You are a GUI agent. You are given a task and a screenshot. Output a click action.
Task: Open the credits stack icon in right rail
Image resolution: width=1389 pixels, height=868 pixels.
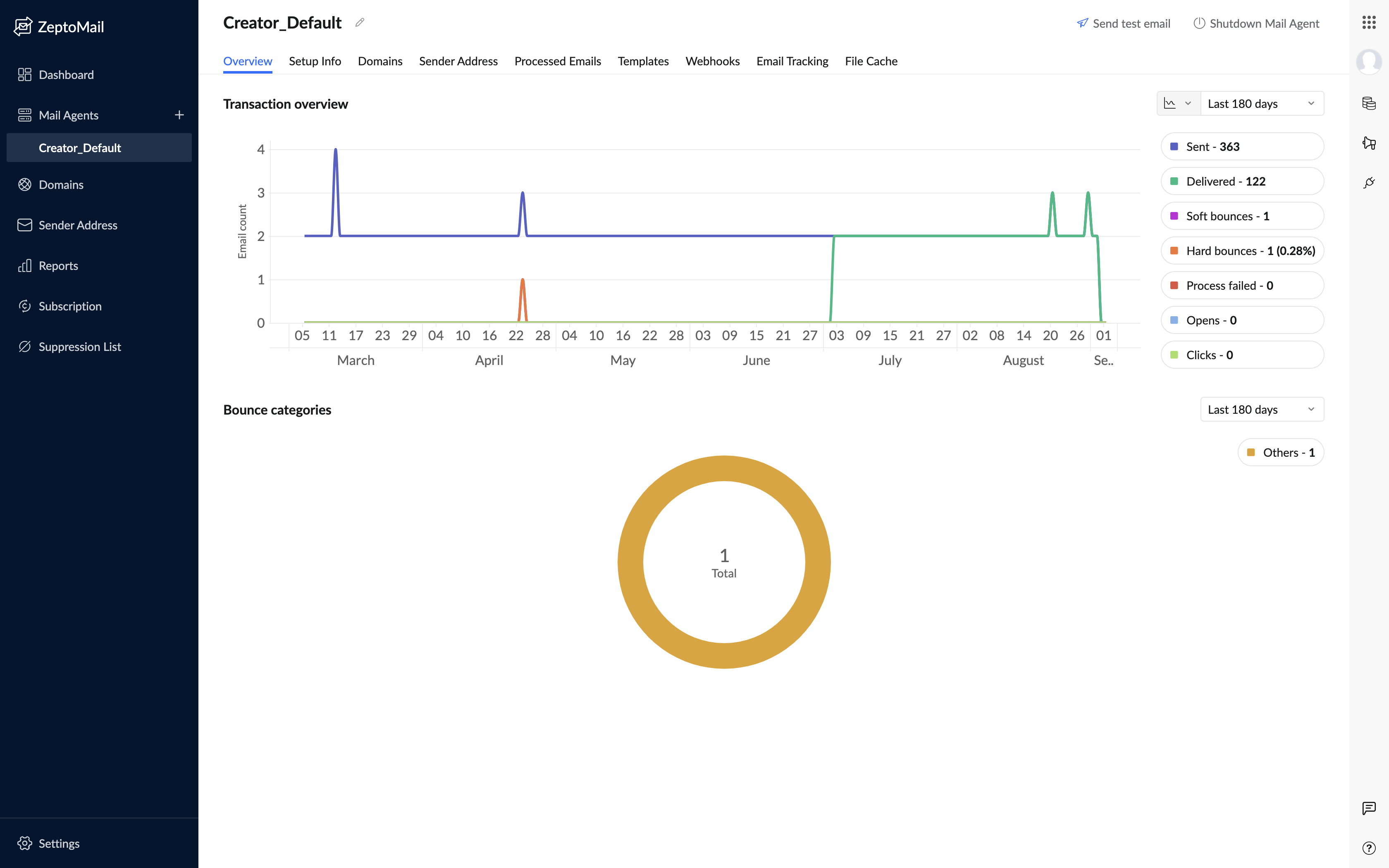pos(1369,103)
